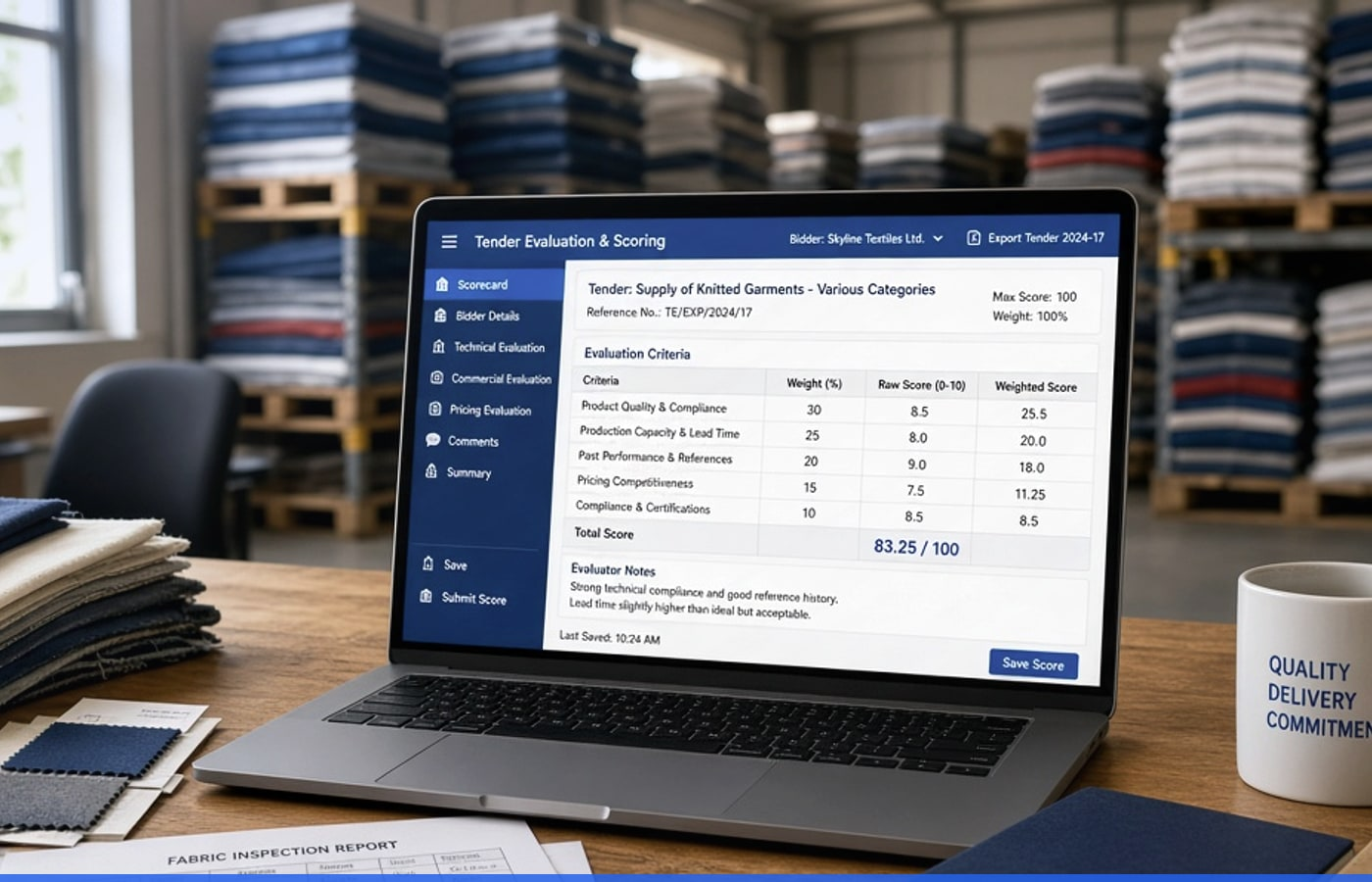Click the Scorecard sidebar icon

pyautogui.click(x=442, y=284)
